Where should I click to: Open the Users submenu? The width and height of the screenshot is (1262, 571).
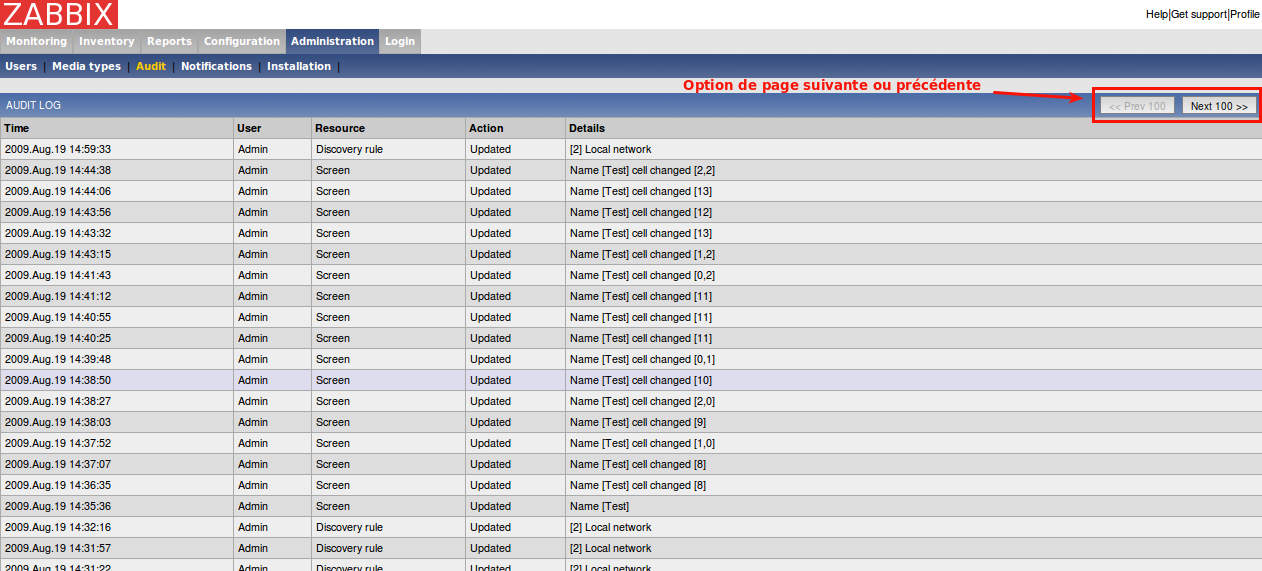pos(21,66)
